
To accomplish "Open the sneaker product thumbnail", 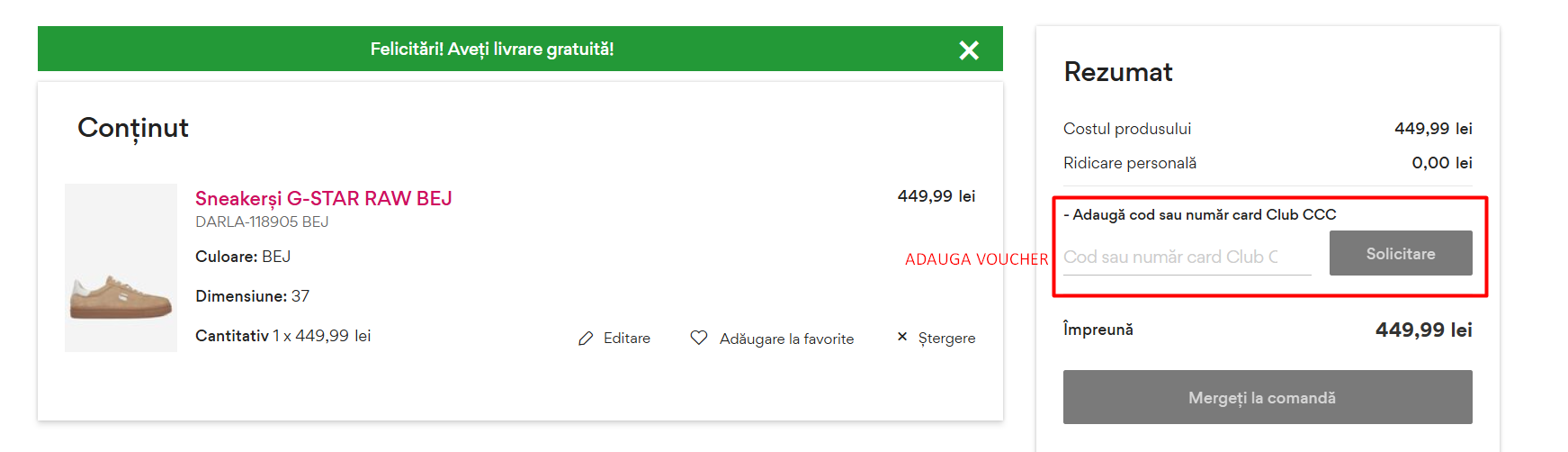I will click(x=121, y=268).
